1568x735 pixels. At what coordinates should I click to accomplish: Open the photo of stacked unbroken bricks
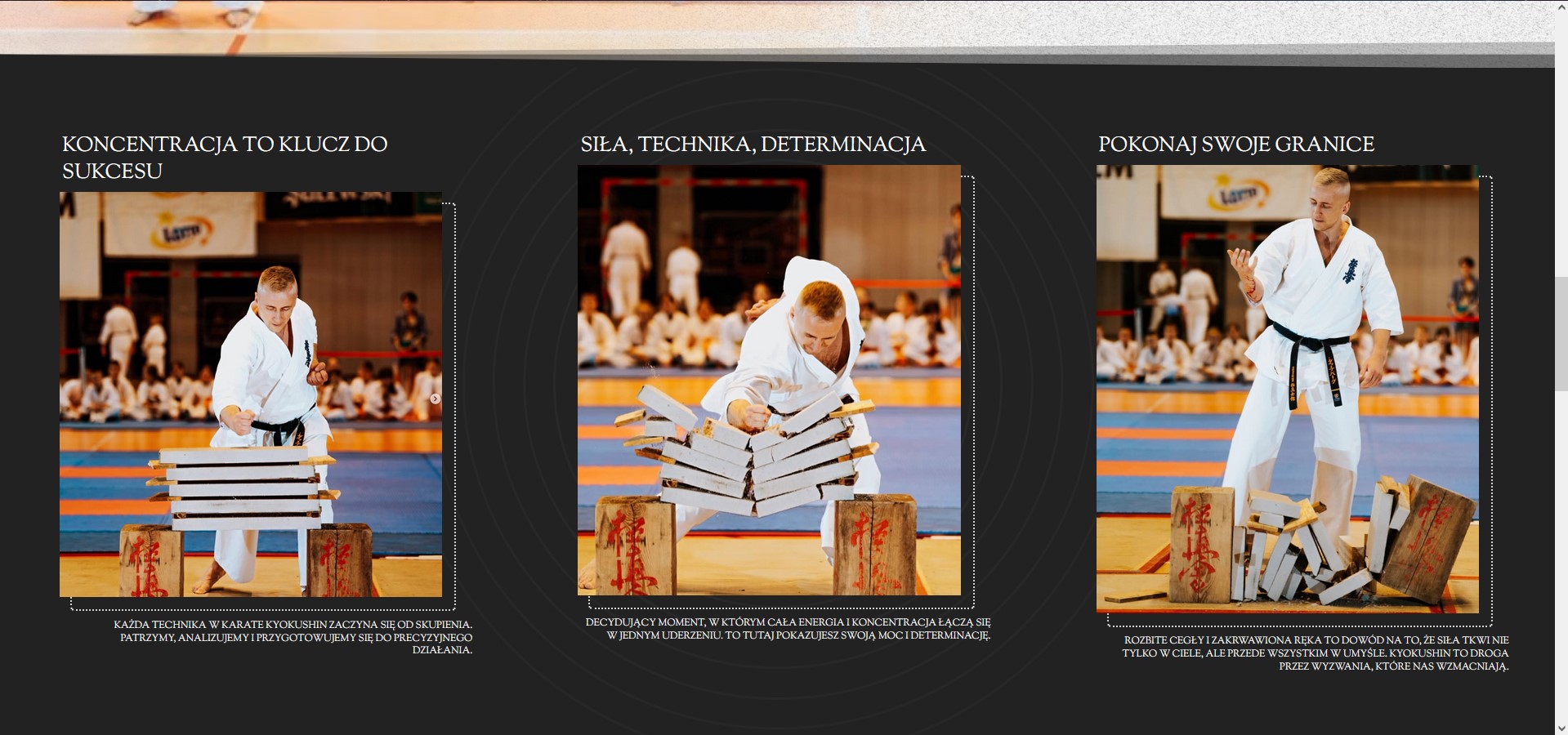point(251,394)
